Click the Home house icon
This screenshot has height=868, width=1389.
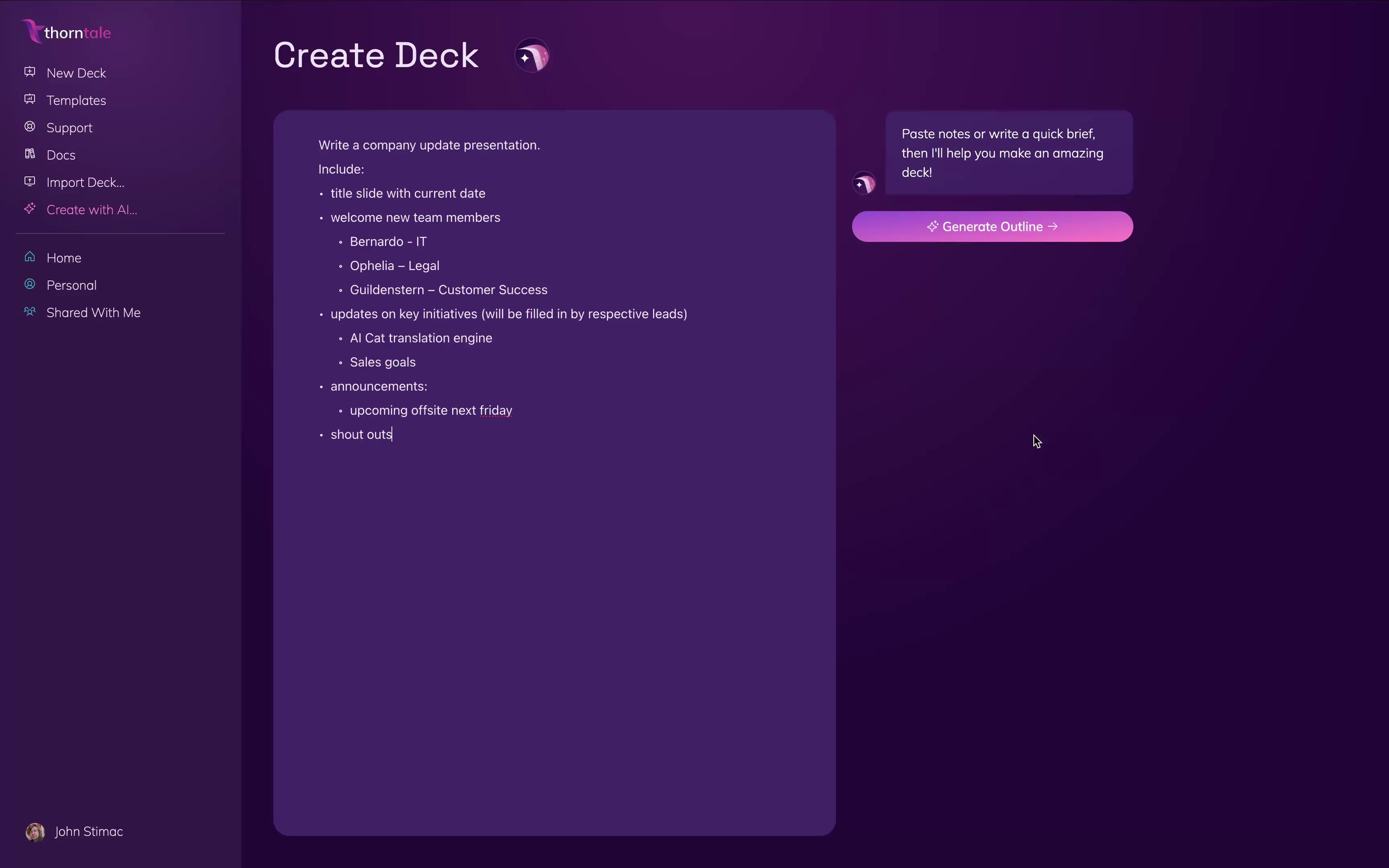30,257
